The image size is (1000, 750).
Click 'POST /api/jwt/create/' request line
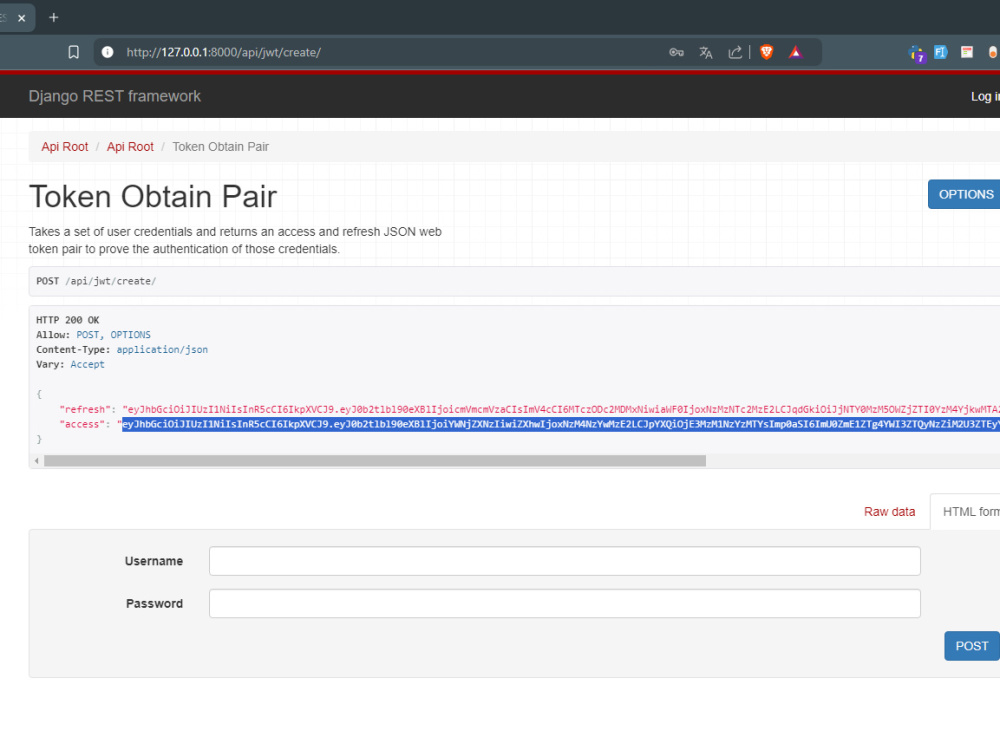[x=96, y=281]
